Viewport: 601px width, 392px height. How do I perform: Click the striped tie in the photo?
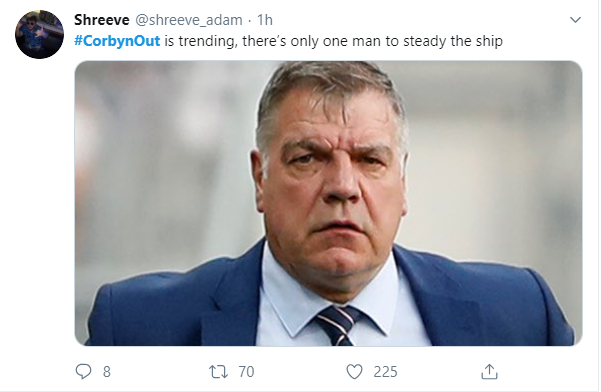[x=337, y=326]
